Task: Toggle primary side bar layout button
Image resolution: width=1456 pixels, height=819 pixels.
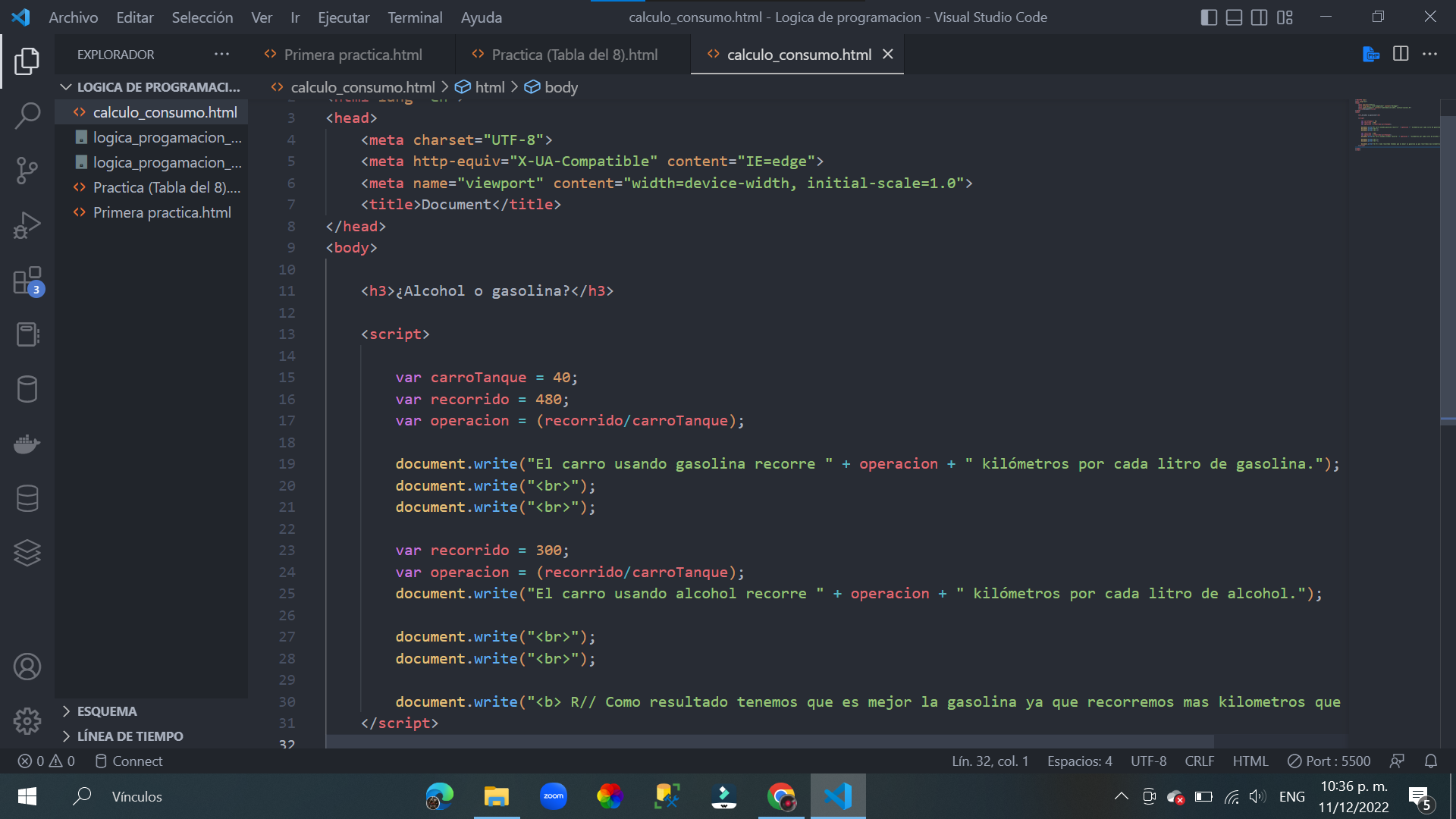Action: pyautogui.click(x=1209, y=17)
